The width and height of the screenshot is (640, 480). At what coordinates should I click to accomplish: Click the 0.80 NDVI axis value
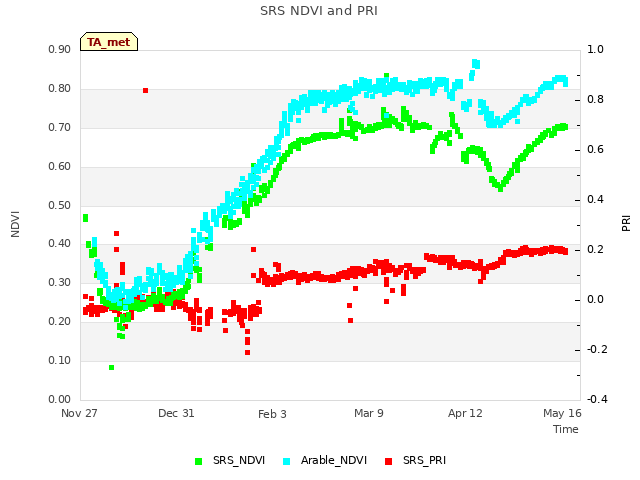(60, 89)
